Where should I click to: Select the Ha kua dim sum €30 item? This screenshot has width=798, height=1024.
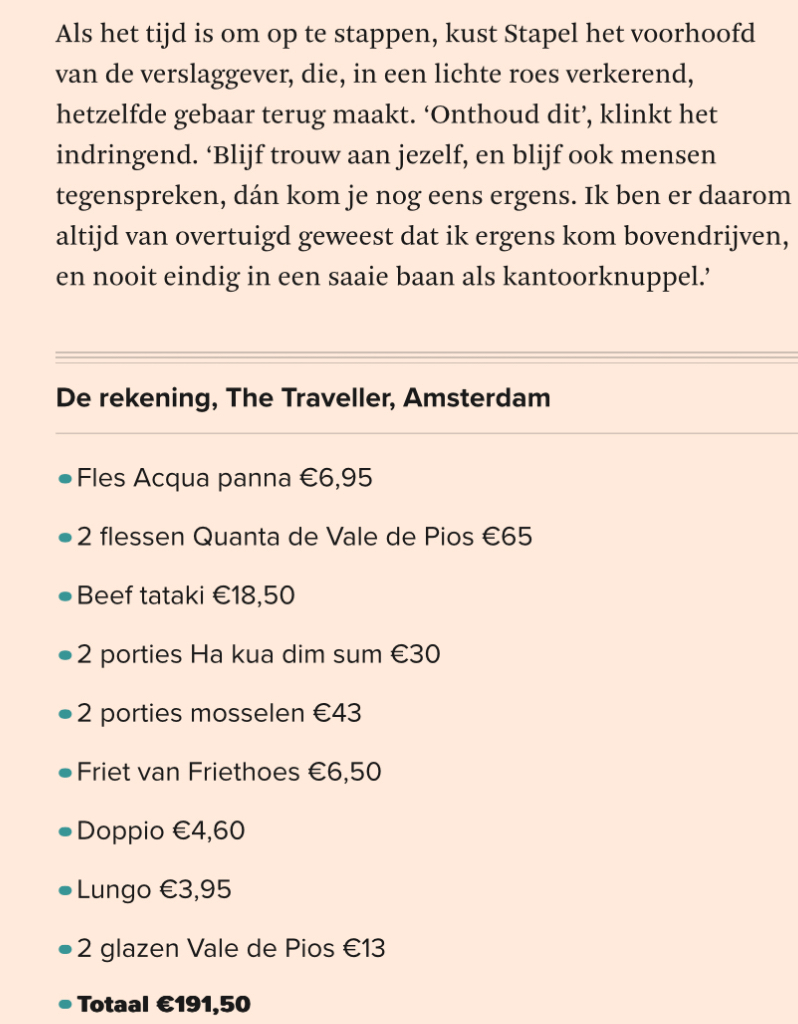tap(258, 656)
